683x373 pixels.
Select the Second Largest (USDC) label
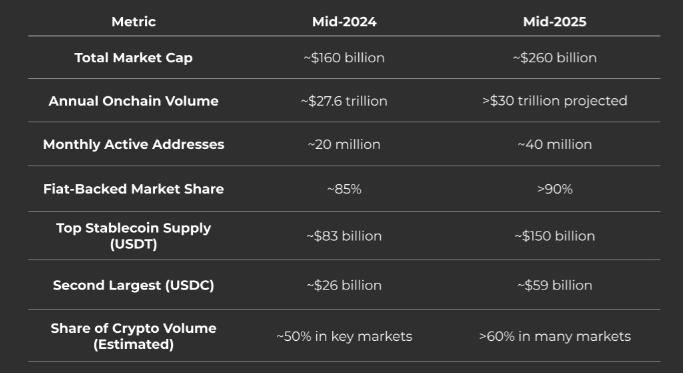click(133, 285)
